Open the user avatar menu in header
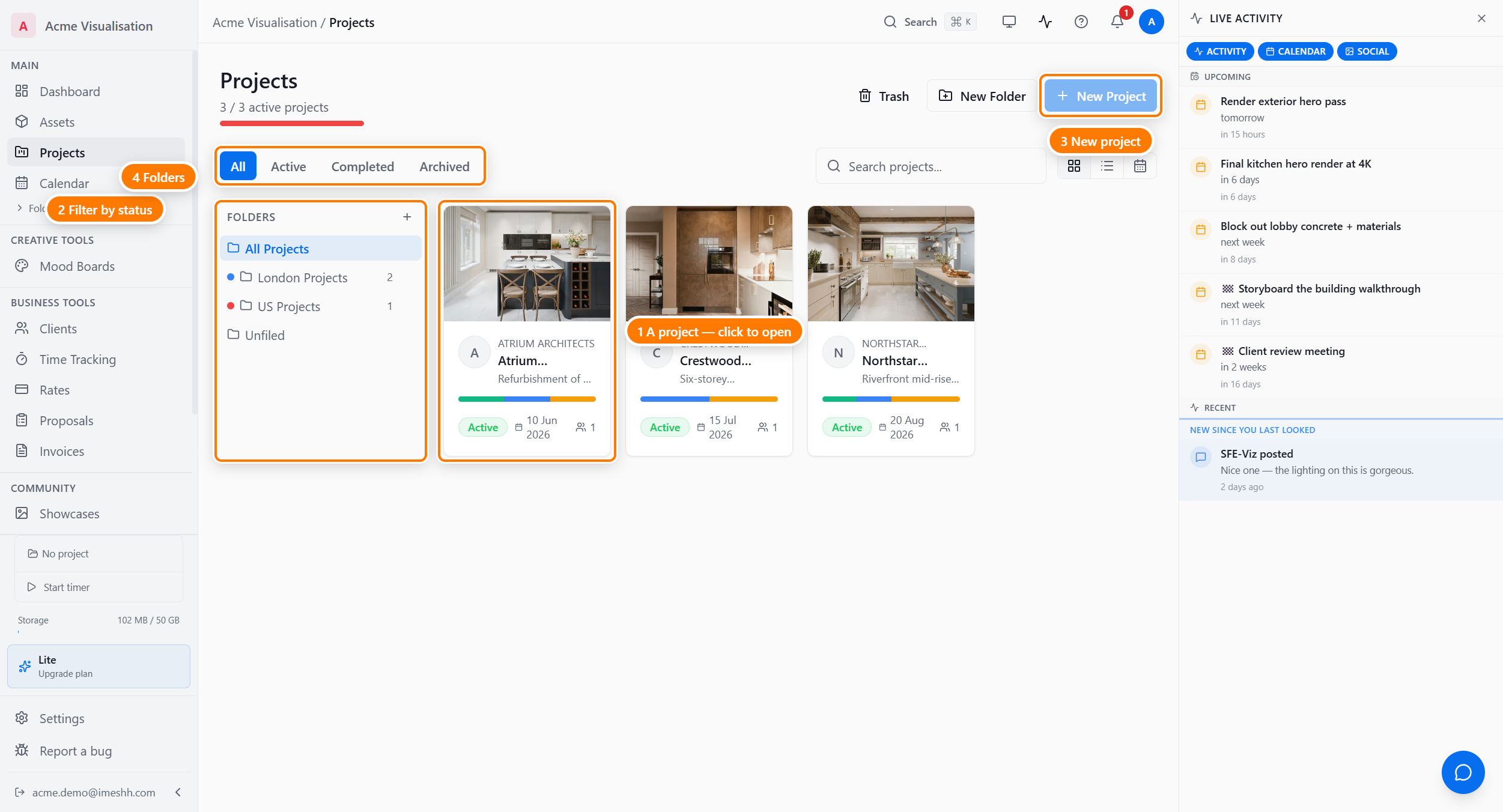Screen dimensions: 1503x812 pyautogui.click(x=1151, y=22)
